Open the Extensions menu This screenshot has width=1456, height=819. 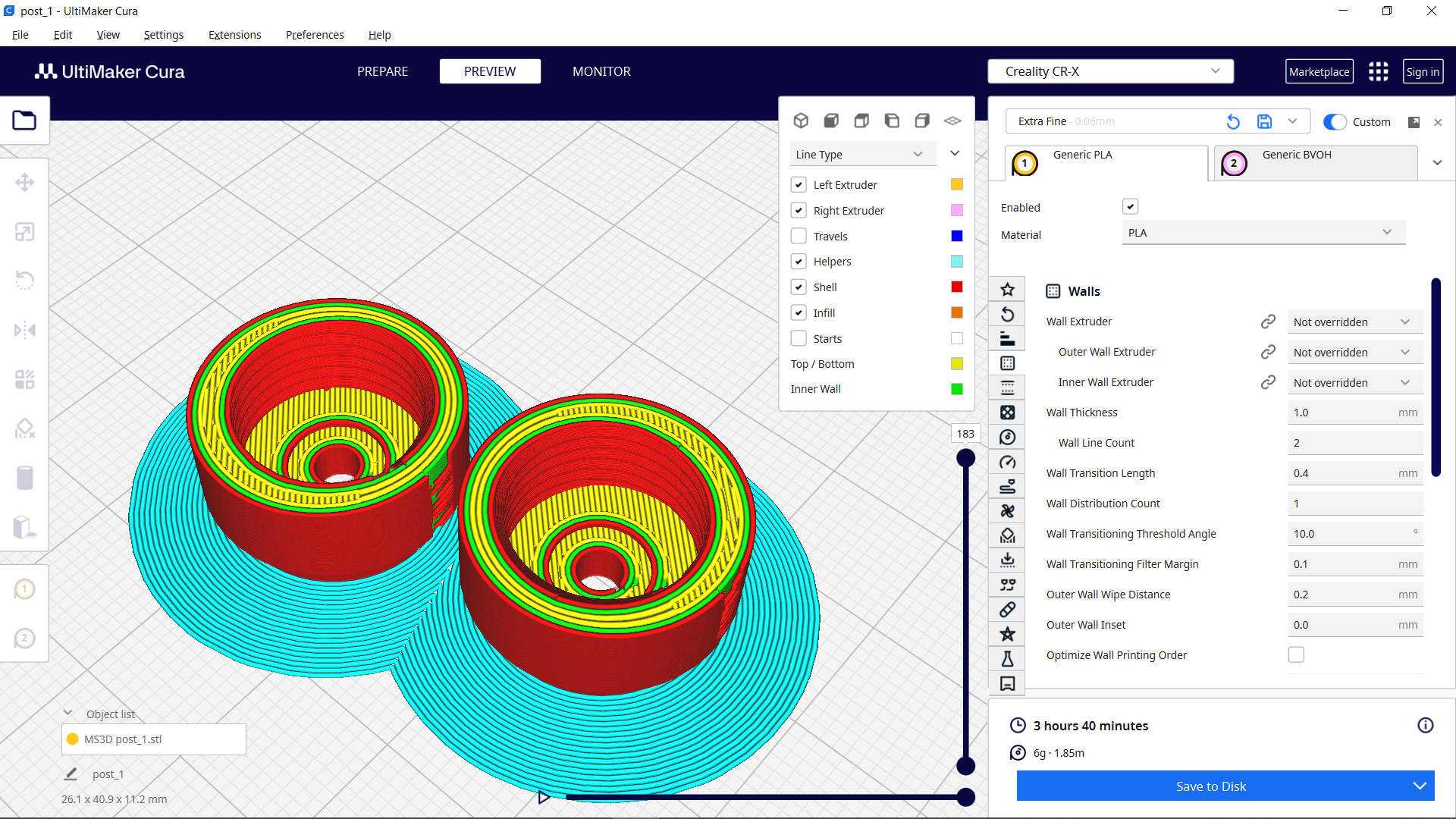click(234, 35)
